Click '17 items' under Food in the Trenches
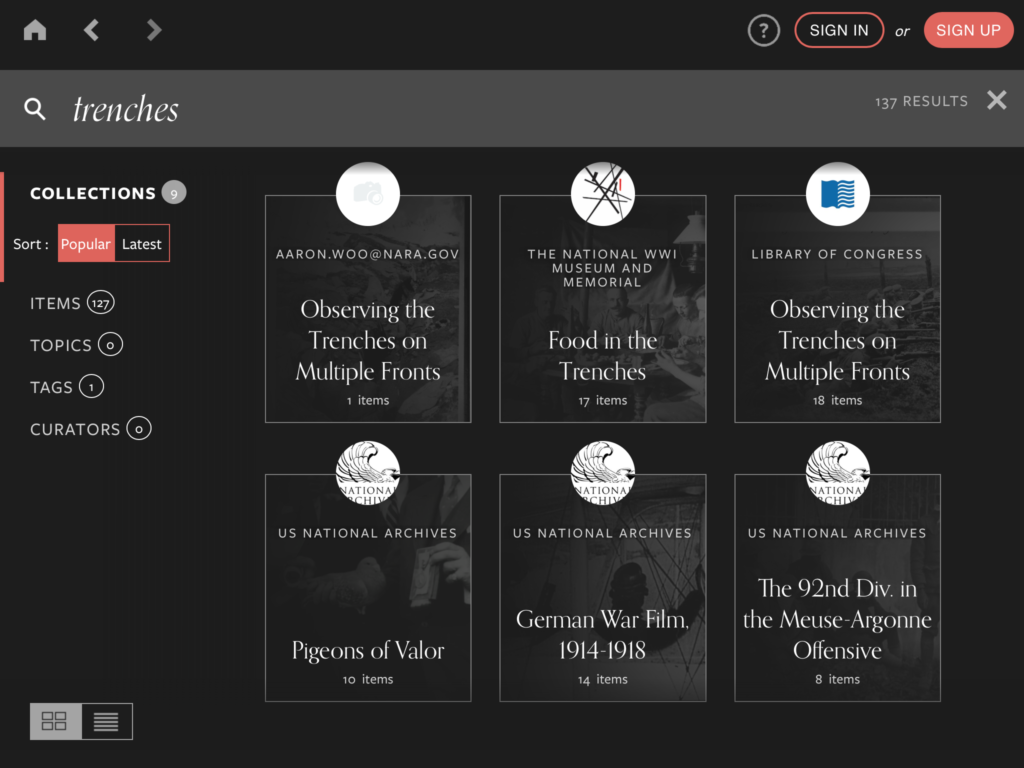The width and height of the screenshot is (1024, 768). click(x=603, y=400)
